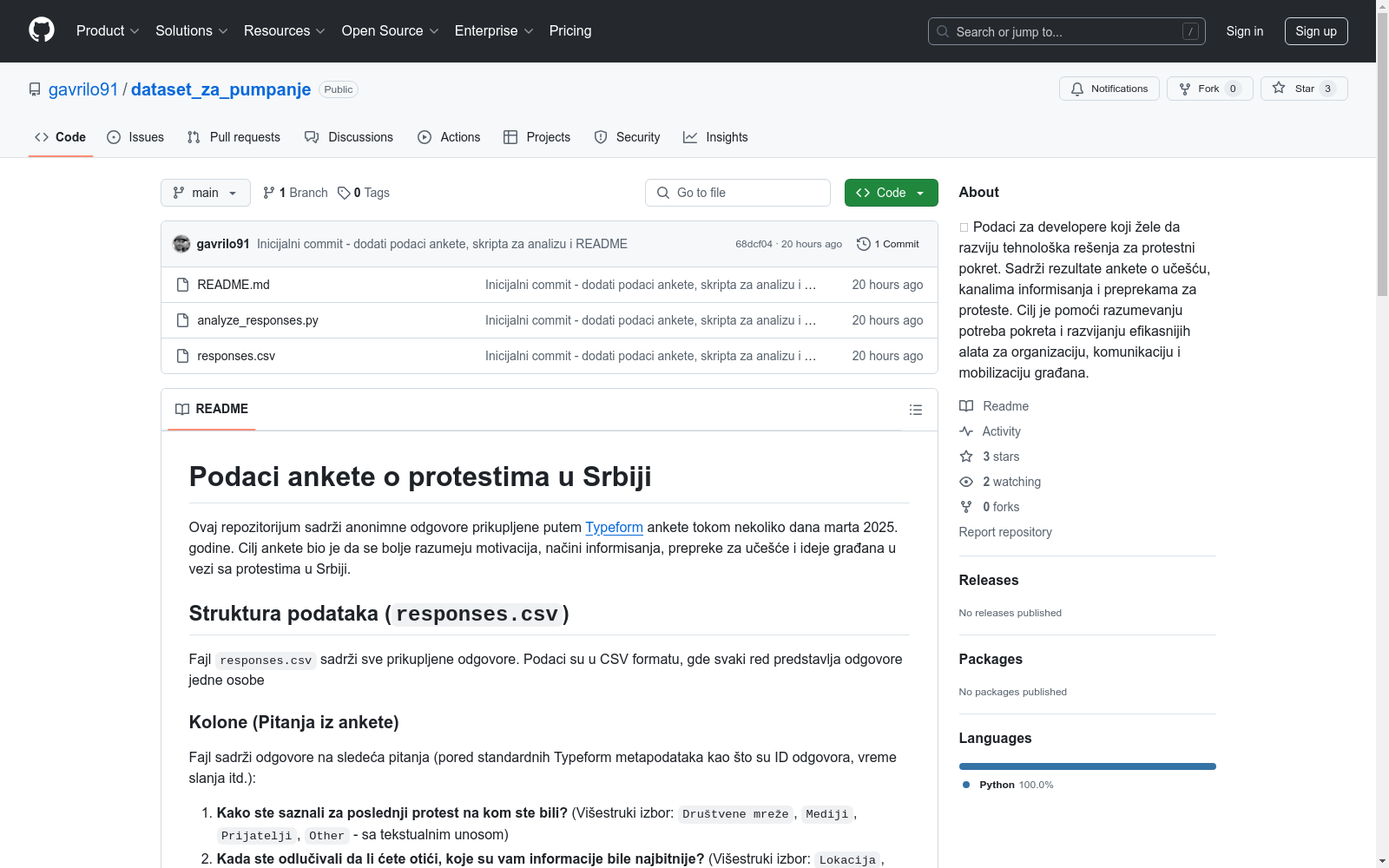1389x868 pixels.
Task: Expand the Solutions menu
Action: tap(192, 30)
